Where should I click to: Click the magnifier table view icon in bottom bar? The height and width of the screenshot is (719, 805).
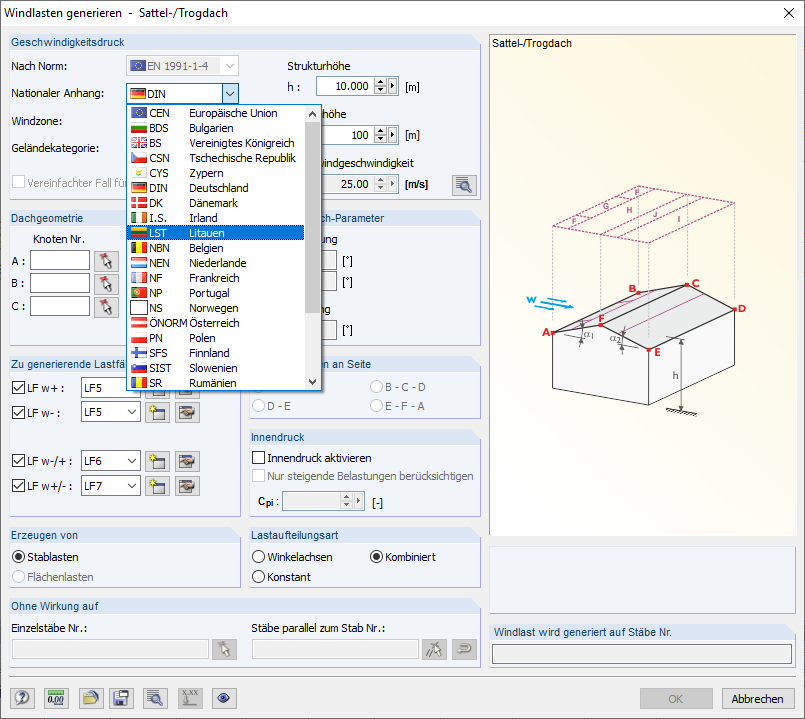(x=155, y=698)
